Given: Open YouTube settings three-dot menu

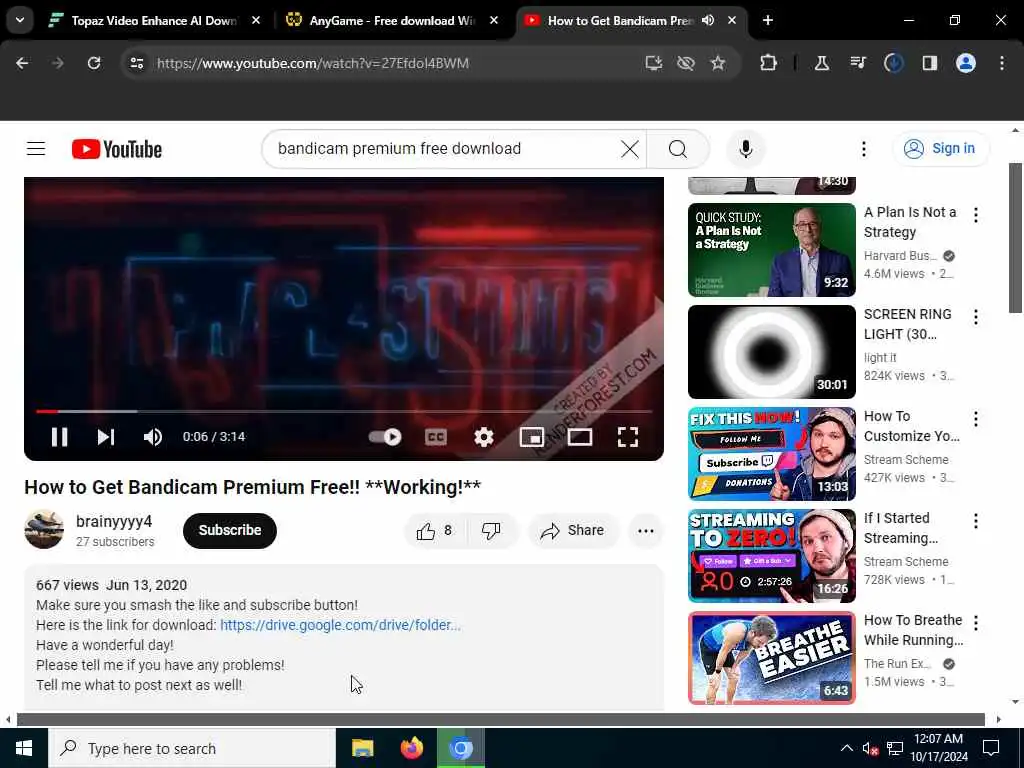Looking at the screenshot, I should (863, 149).
